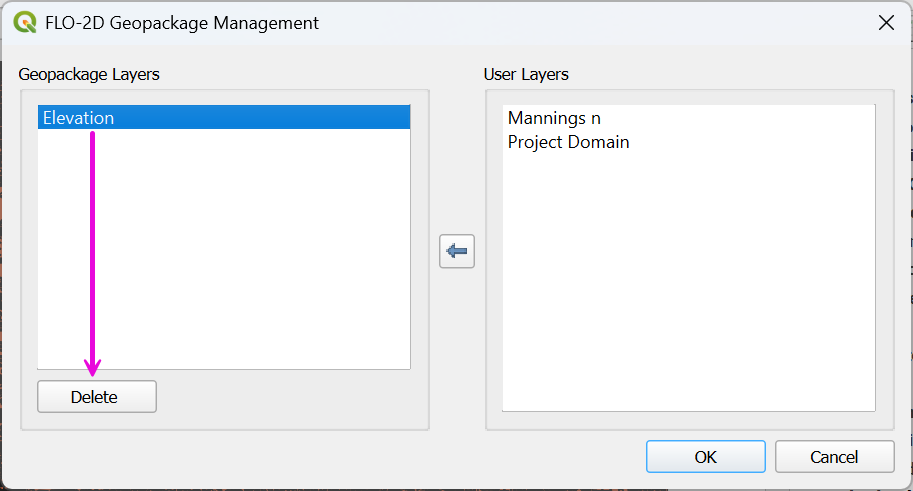Screen dimensions: 913x491
Task: Click the magenta arrowhead above Delete
Action: [x=93, y=367]
